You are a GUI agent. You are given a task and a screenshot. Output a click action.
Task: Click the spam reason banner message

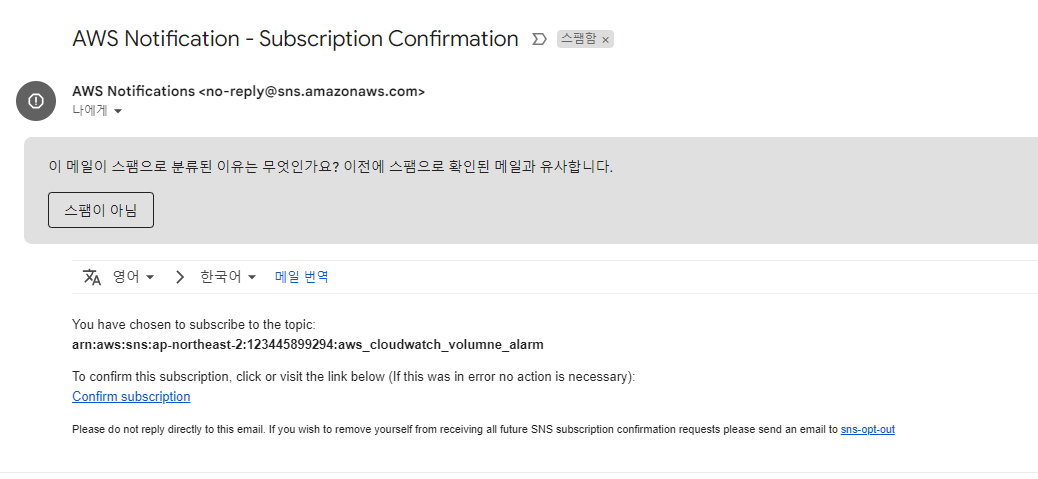coord(330,166)
